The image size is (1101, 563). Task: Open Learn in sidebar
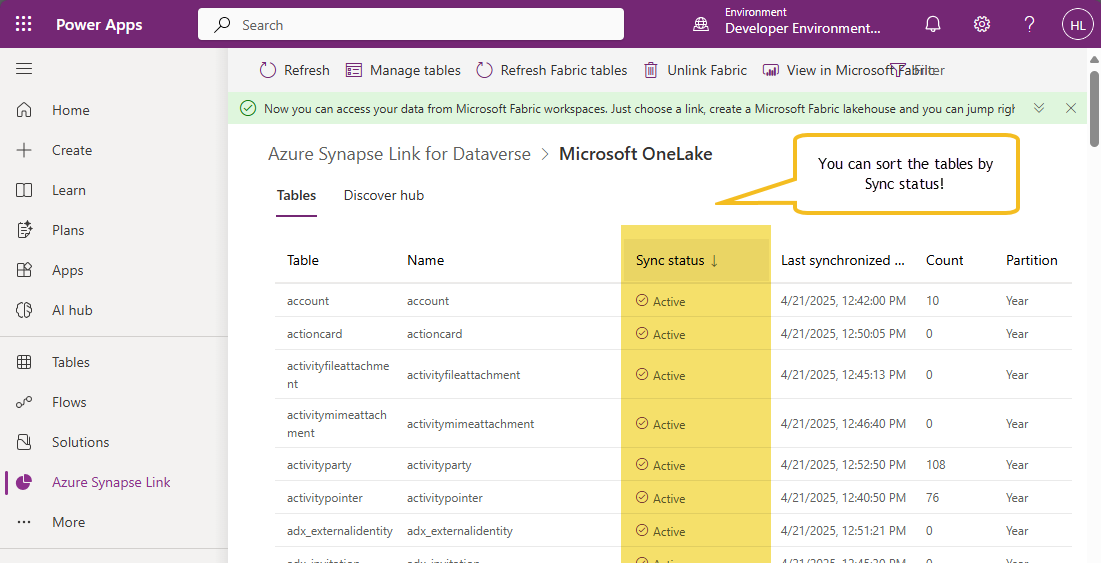pos(69,190)
